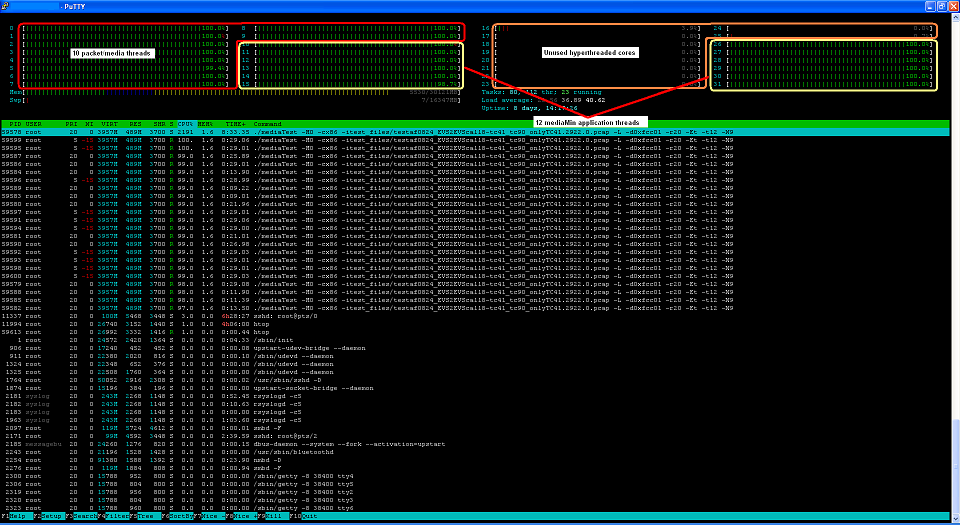
Task: Select the upstart-socket-bridge --daemon row
Action: coord(475,388)
